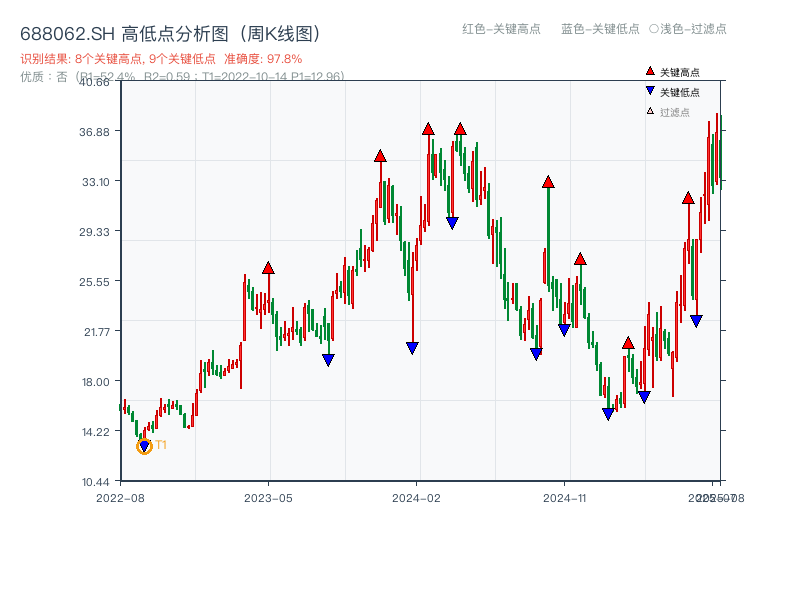This screenshot has height=600, width=800.
Task: Select the 2023-05 x-axis date label
Action: [269, 498]
